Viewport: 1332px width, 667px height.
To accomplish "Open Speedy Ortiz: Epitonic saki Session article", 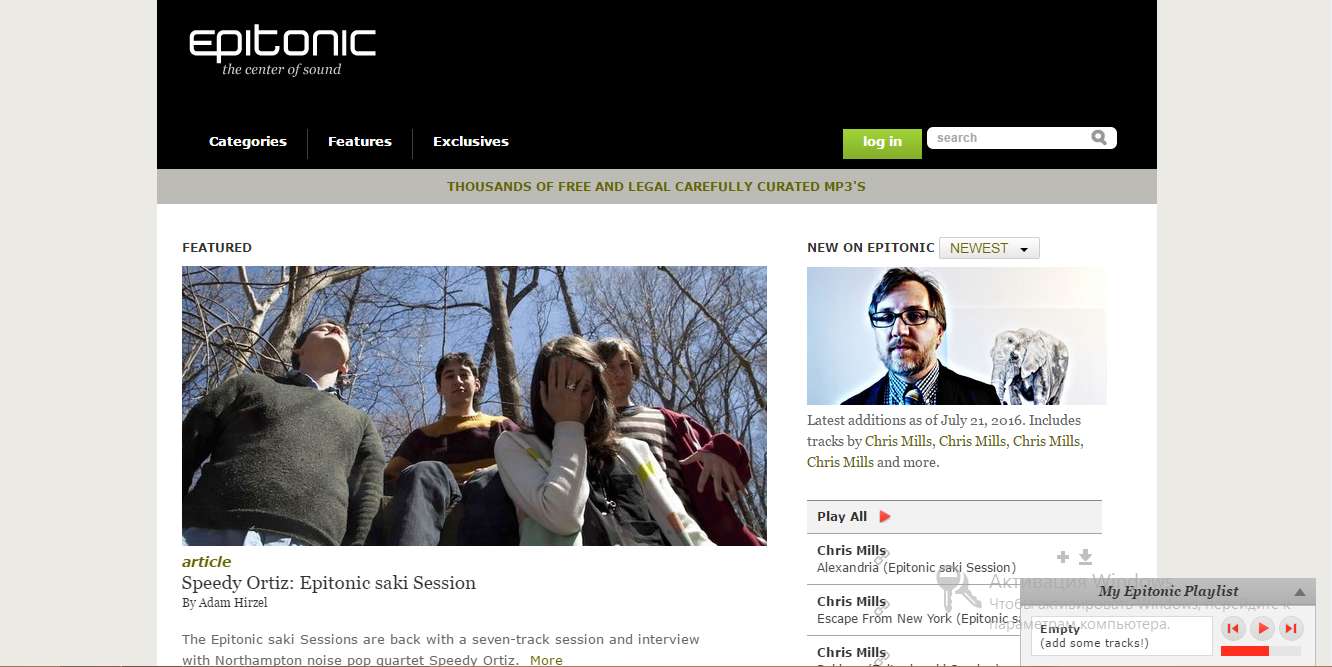I will [x=329, y=583].
